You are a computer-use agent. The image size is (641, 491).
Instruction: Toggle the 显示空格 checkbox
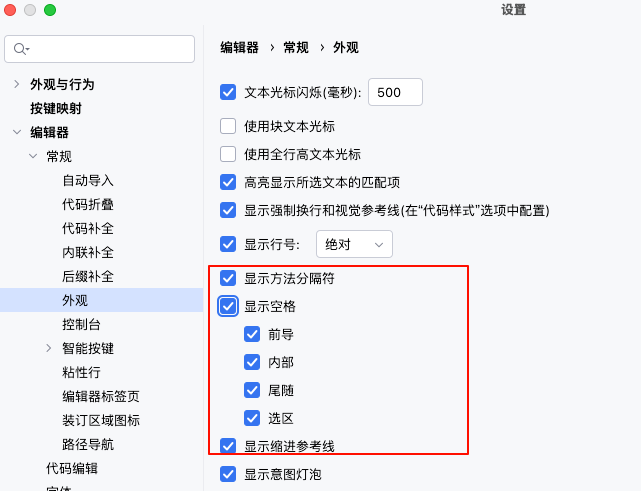pyautogui.click(x=228, y=306)
